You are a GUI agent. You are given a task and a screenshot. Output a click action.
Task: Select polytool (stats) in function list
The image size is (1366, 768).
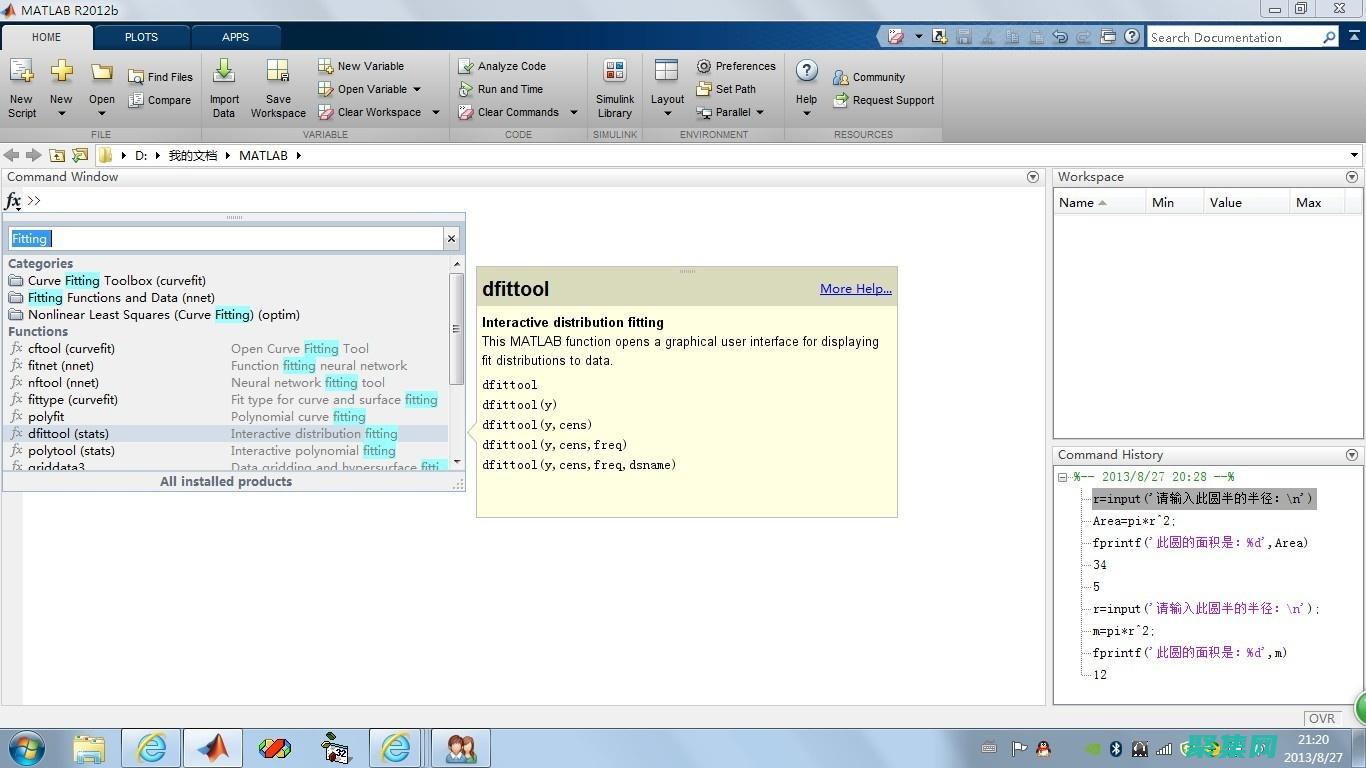pos(69,451)
